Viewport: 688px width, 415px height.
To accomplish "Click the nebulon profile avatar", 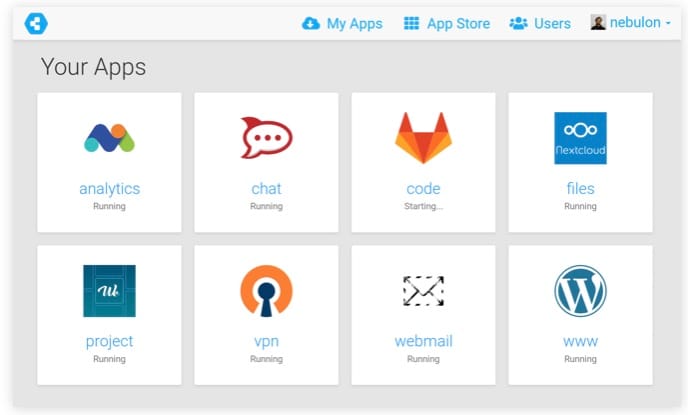I will pos(598,22).
